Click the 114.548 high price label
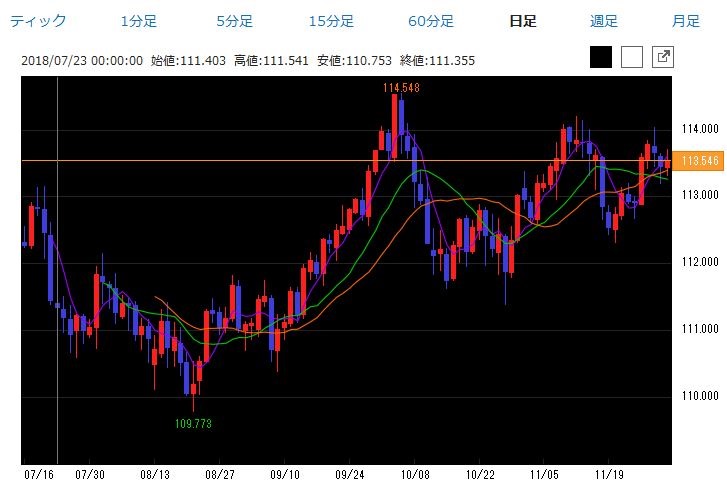Viewport: 727px width, 492px height. 401,88
